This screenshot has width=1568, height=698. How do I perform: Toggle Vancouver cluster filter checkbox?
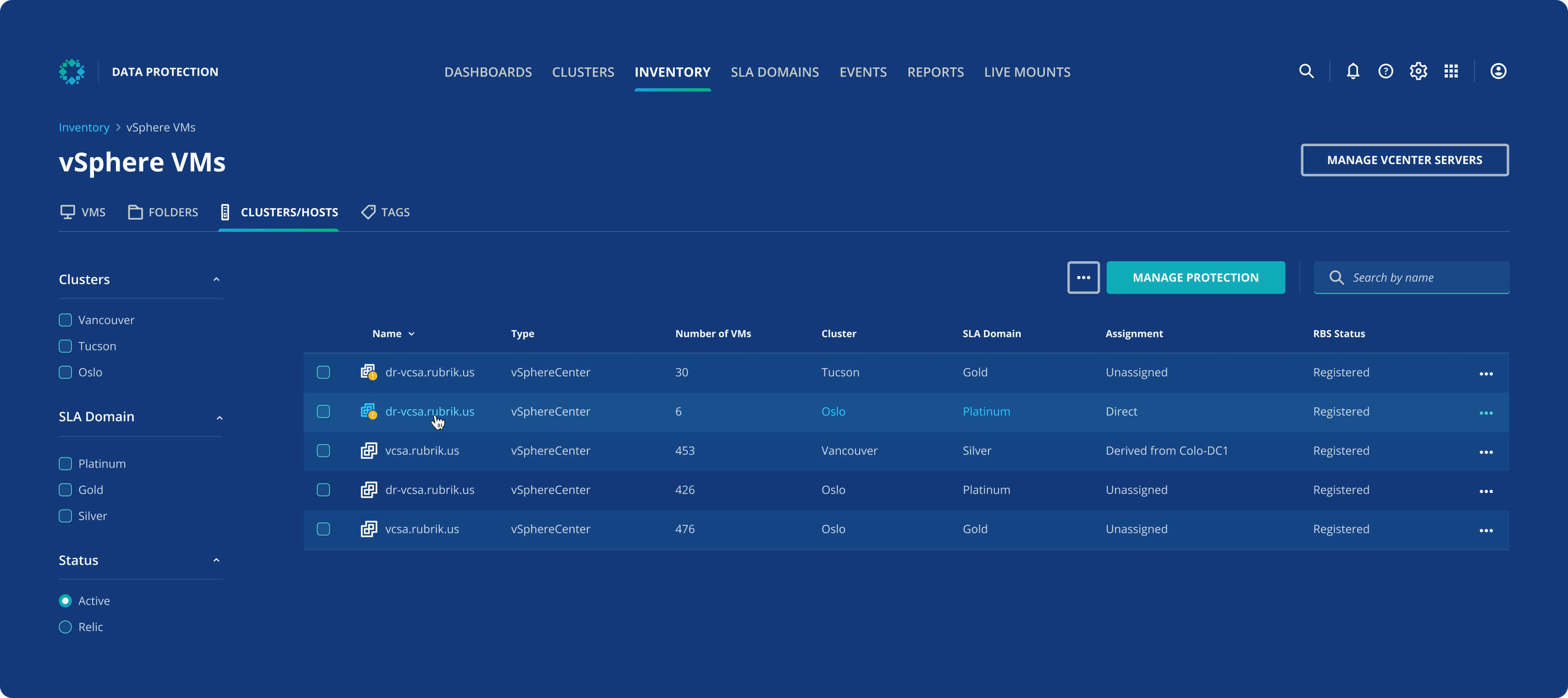click(x=65, y=319)
